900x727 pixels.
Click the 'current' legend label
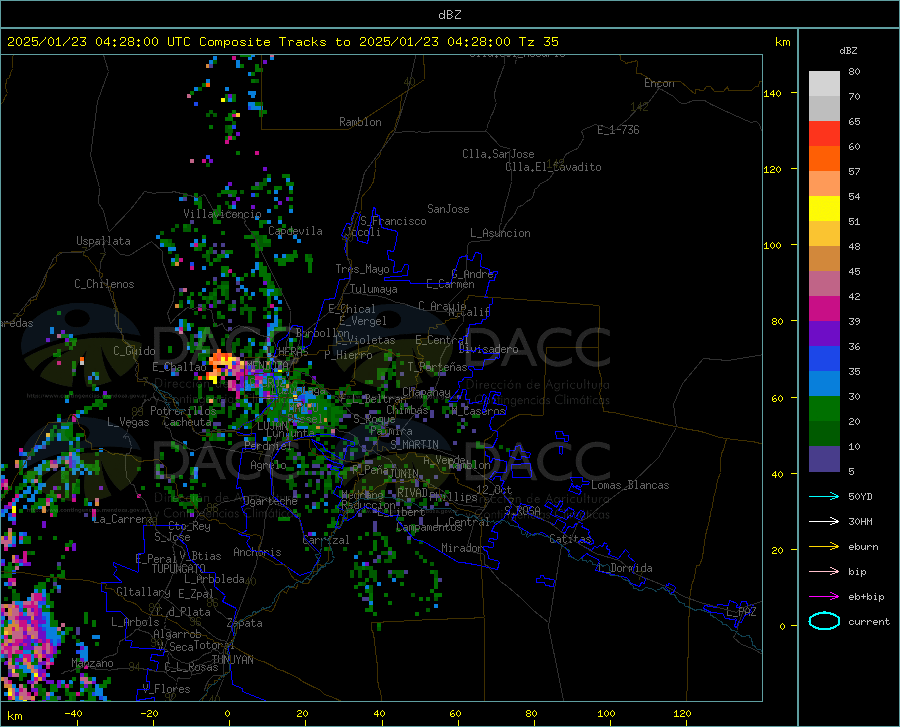click(x=869, y=621)
